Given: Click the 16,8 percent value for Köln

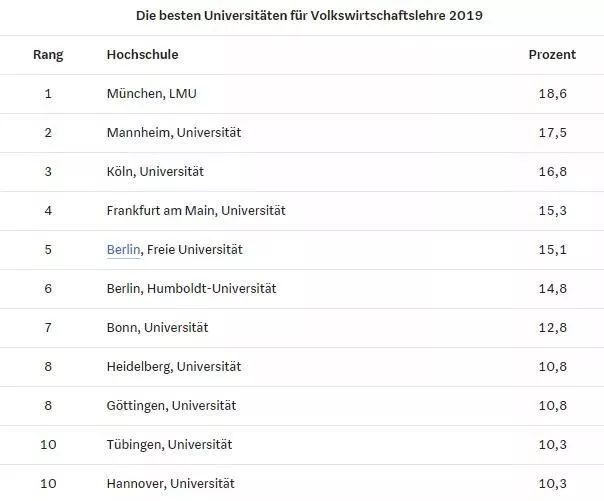Looking at the screenshot, I should 552,171.
